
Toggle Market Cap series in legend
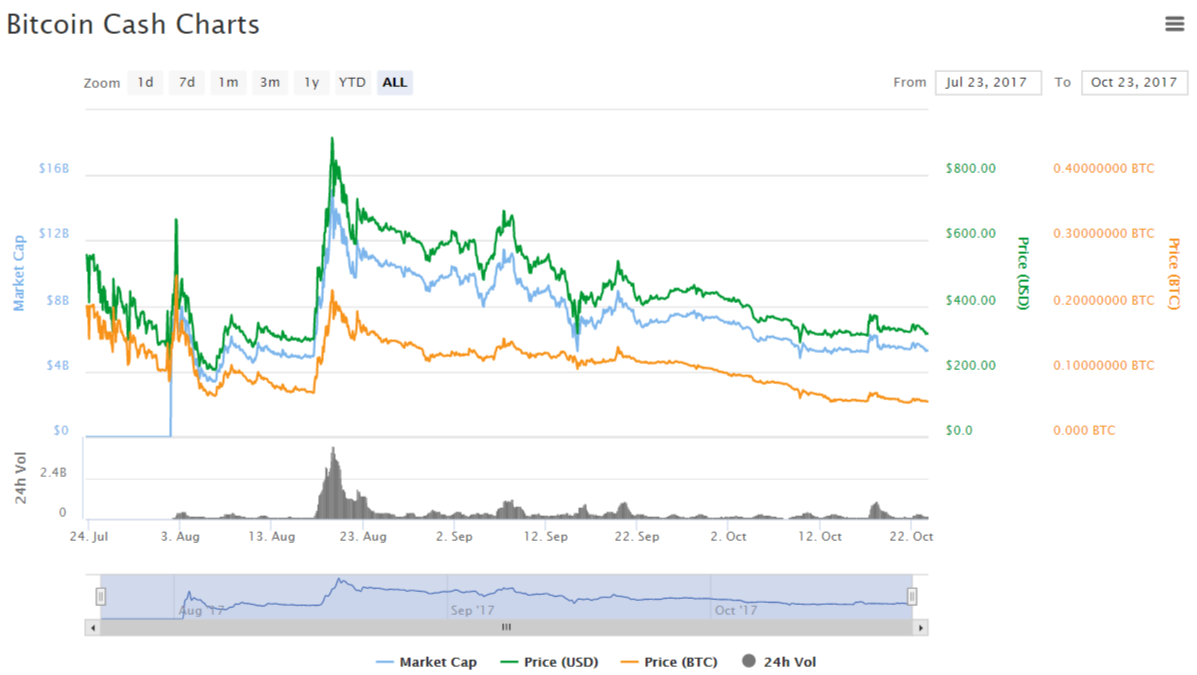(427, 662)
